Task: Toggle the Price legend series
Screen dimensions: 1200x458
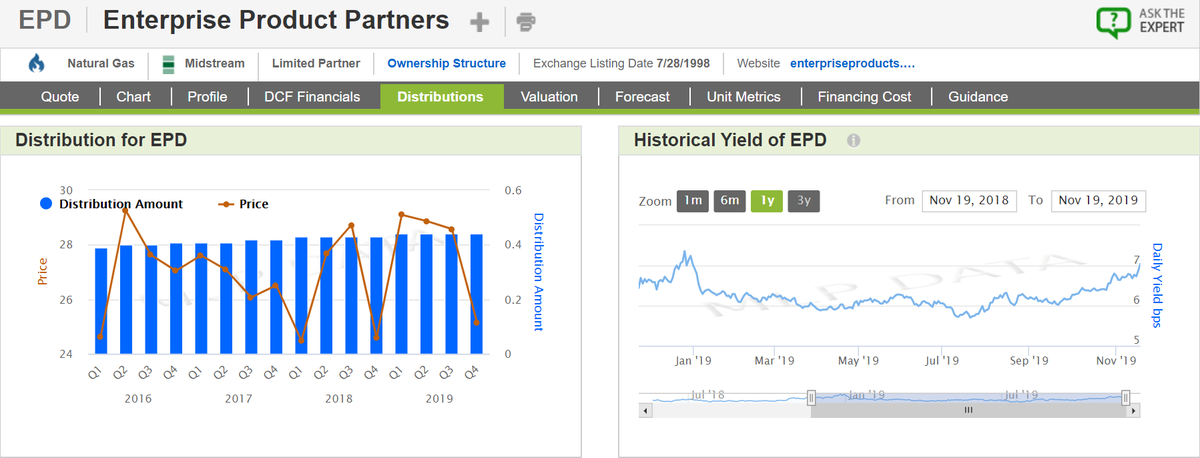Action: tap(243, 204)
